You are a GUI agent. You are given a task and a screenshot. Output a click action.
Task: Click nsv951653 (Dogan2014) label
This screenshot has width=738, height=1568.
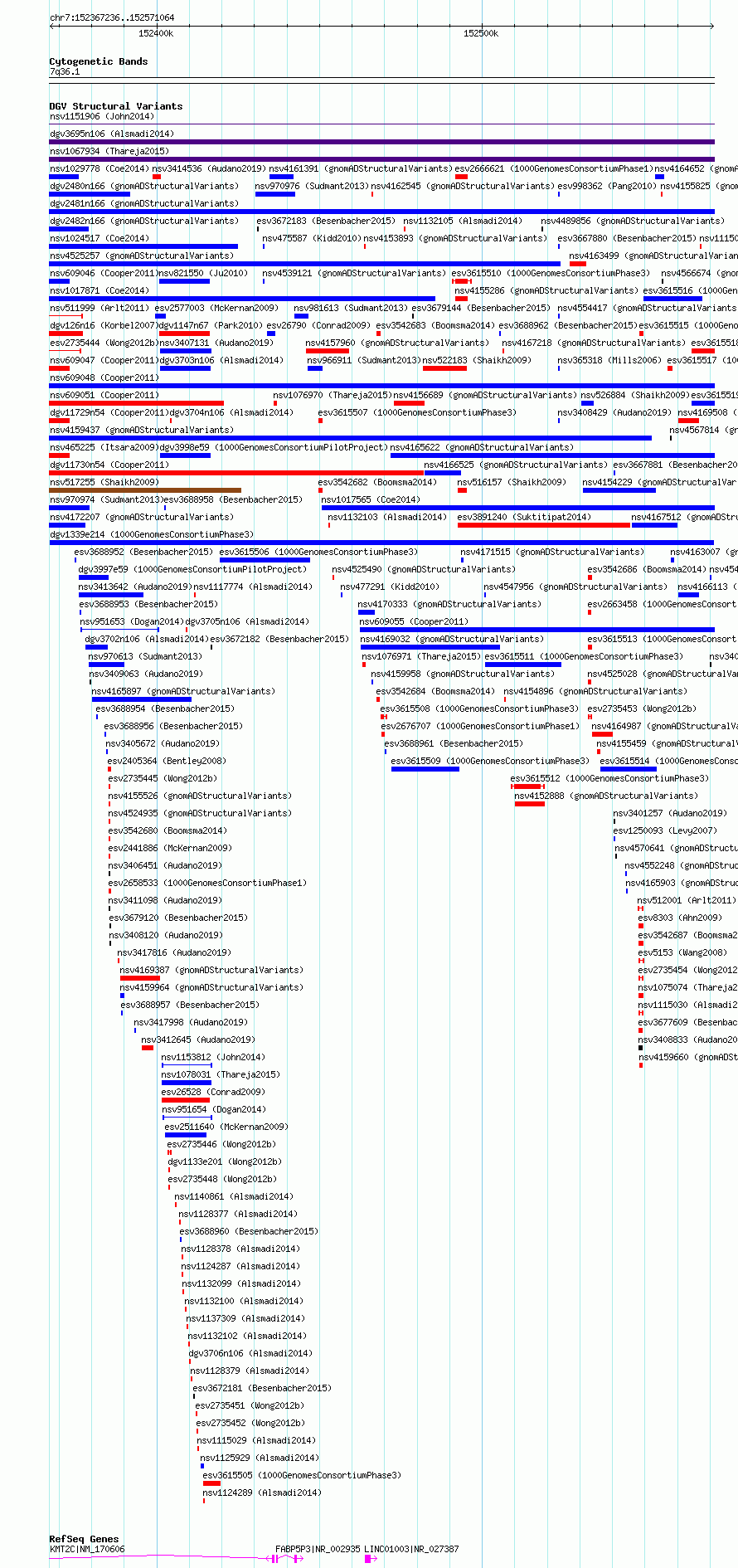click(132, 621)
